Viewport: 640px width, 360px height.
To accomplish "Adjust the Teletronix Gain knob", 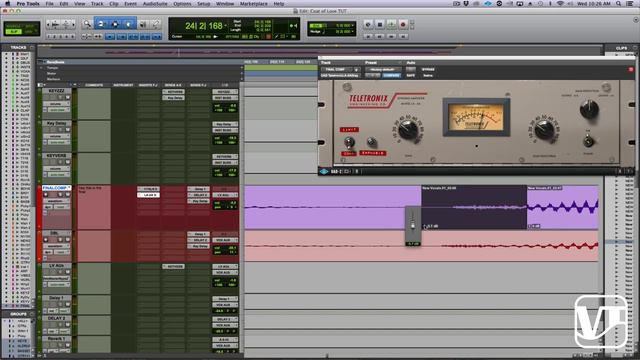I will pyautogui.click(x=408, y=130).
